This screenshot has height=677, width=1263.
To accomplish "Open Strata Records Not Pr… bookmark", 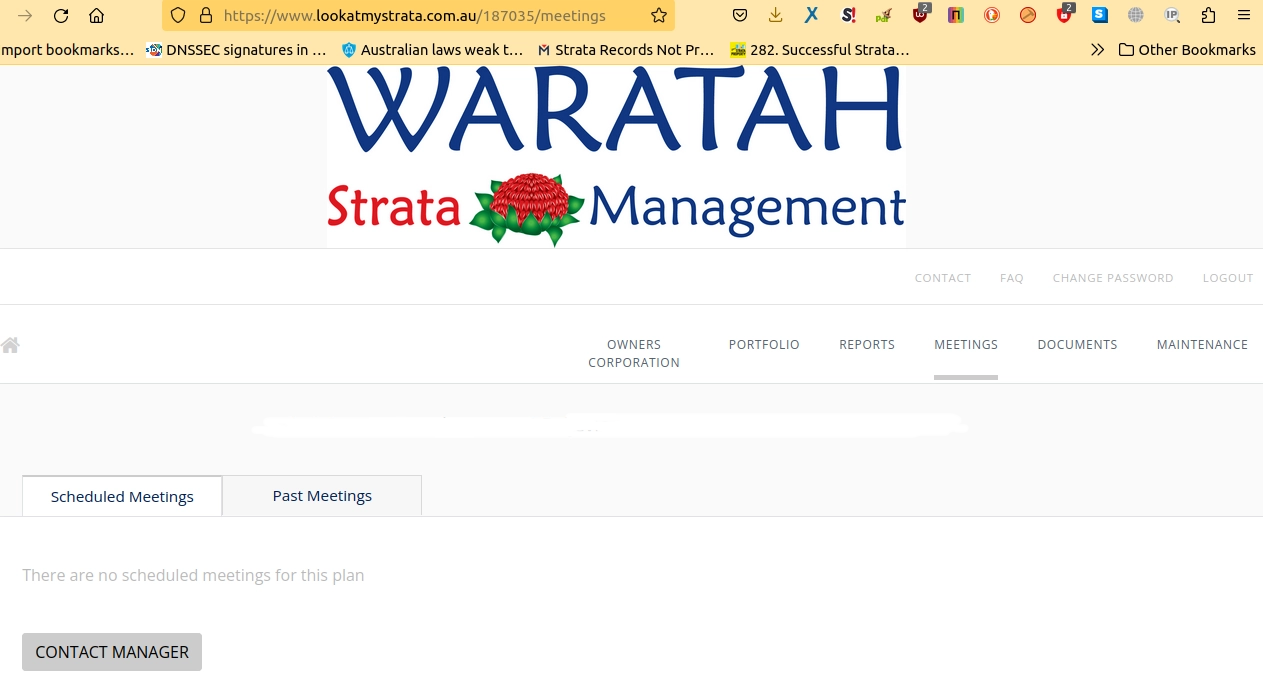I will (x=626, y=49).
